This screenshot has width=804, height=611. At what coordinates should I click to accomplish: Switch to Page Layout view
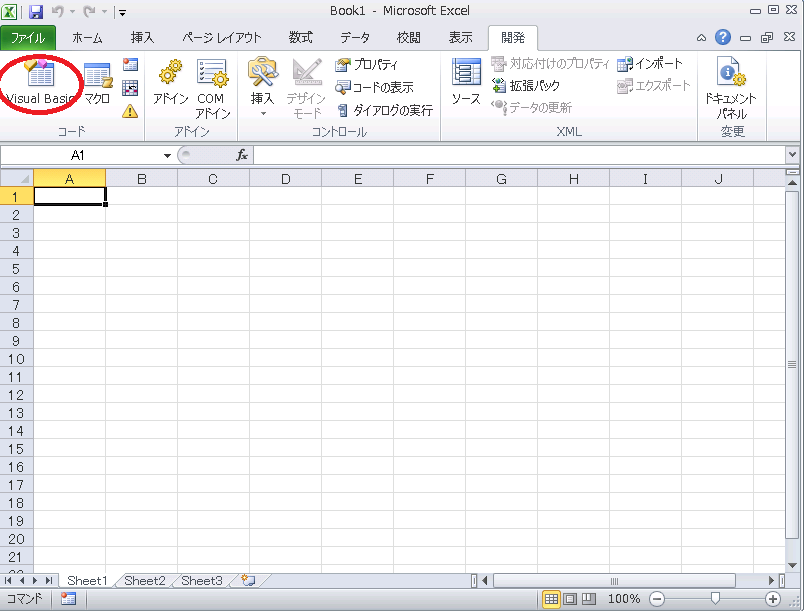pyautogui.click(x=570, y=599)
